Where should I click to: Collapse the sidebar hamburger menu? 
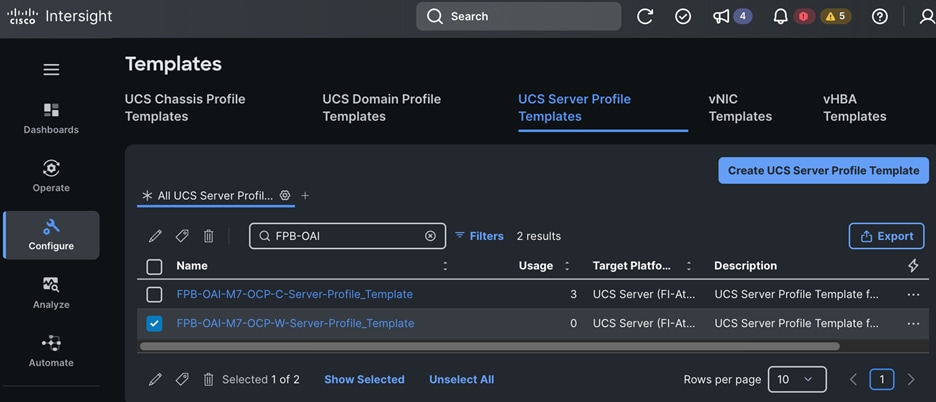coord(51,70)
